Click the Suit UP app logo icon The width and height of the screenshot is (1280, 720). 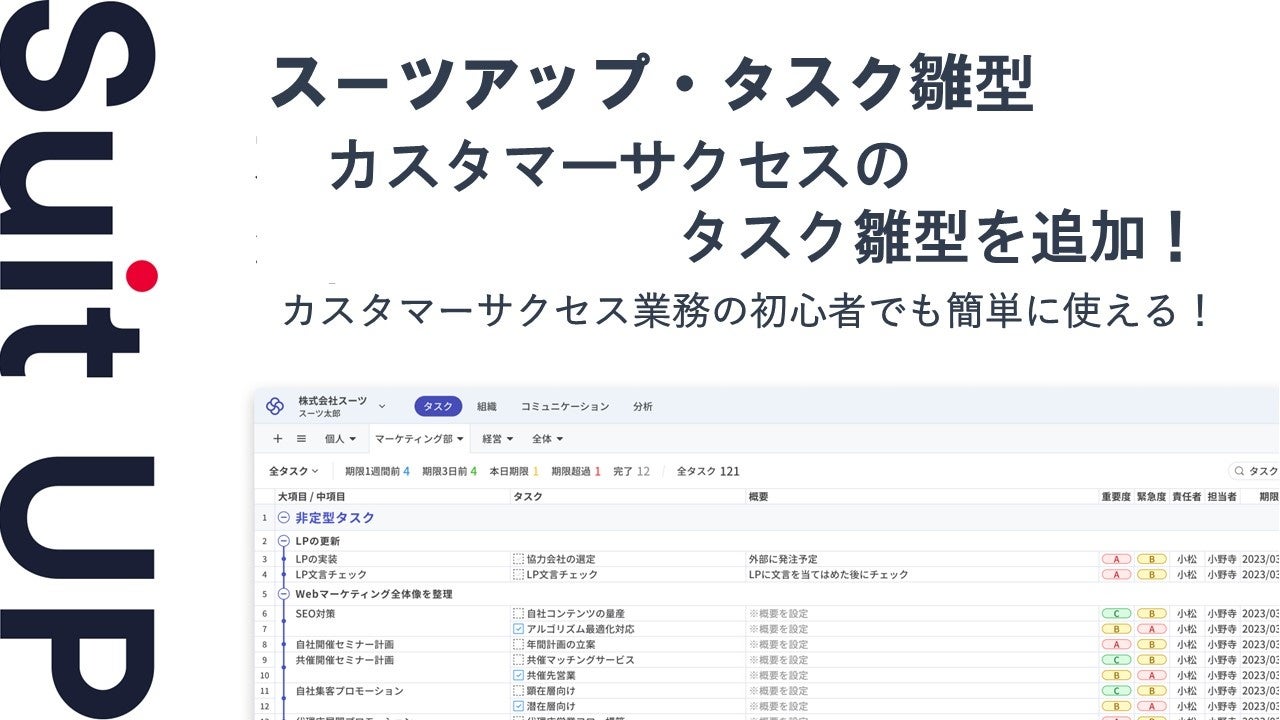(275, 406)
